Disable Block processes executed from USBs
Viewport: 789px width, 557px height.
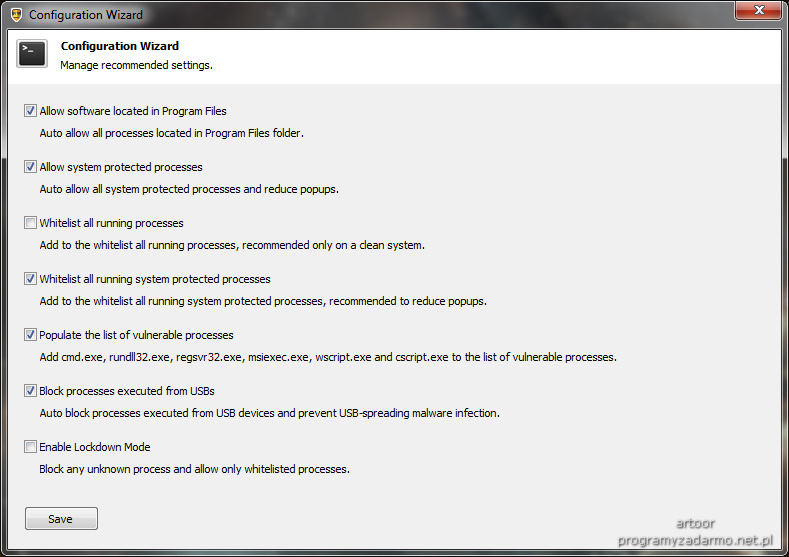coord(30,390)
